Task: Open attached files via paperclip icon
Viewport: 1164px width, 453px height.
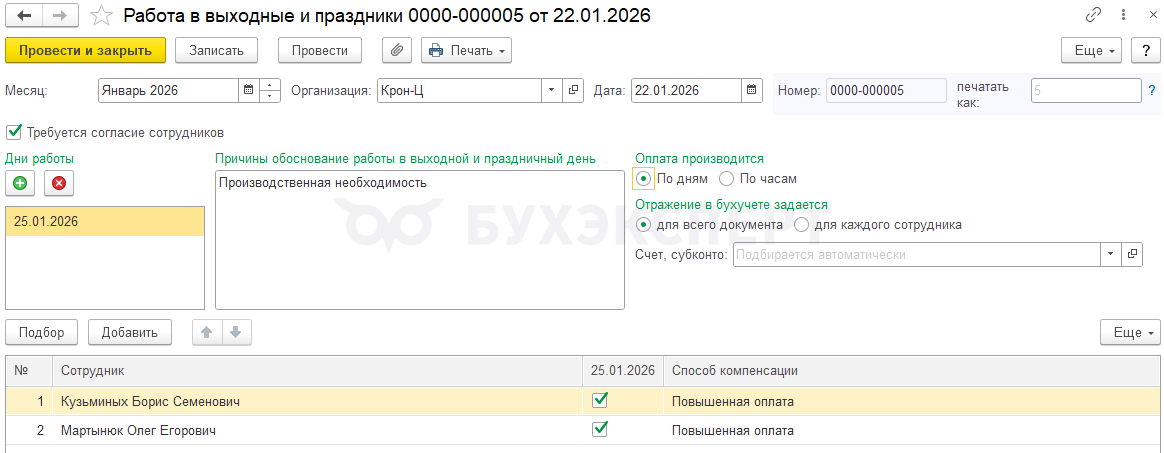Action: (x=397, y=50)
